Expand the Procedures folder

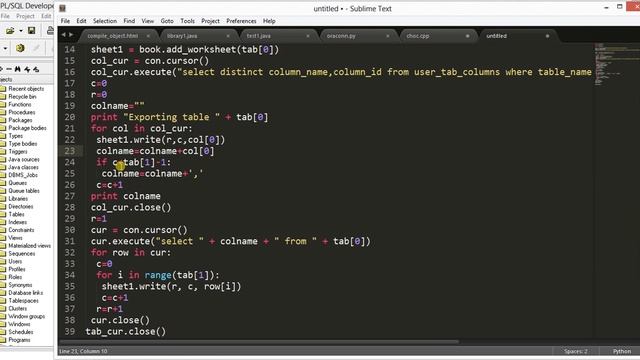pos(22,112)
